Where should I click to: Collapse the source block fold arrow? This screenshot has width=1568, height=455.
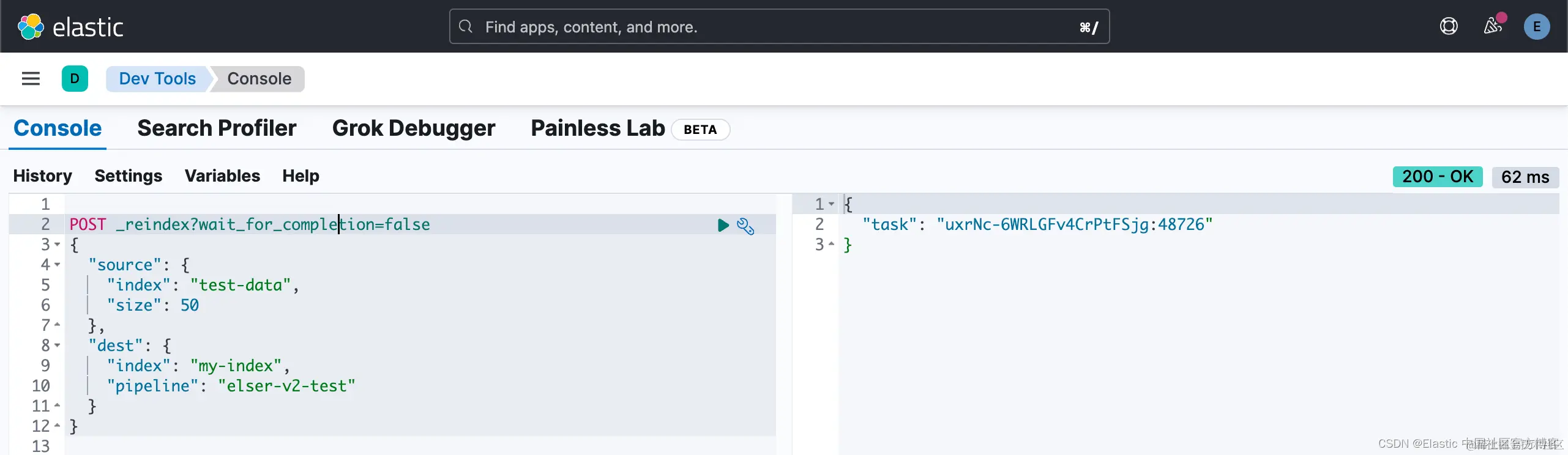pyautogui.click(x=58, y=265)
